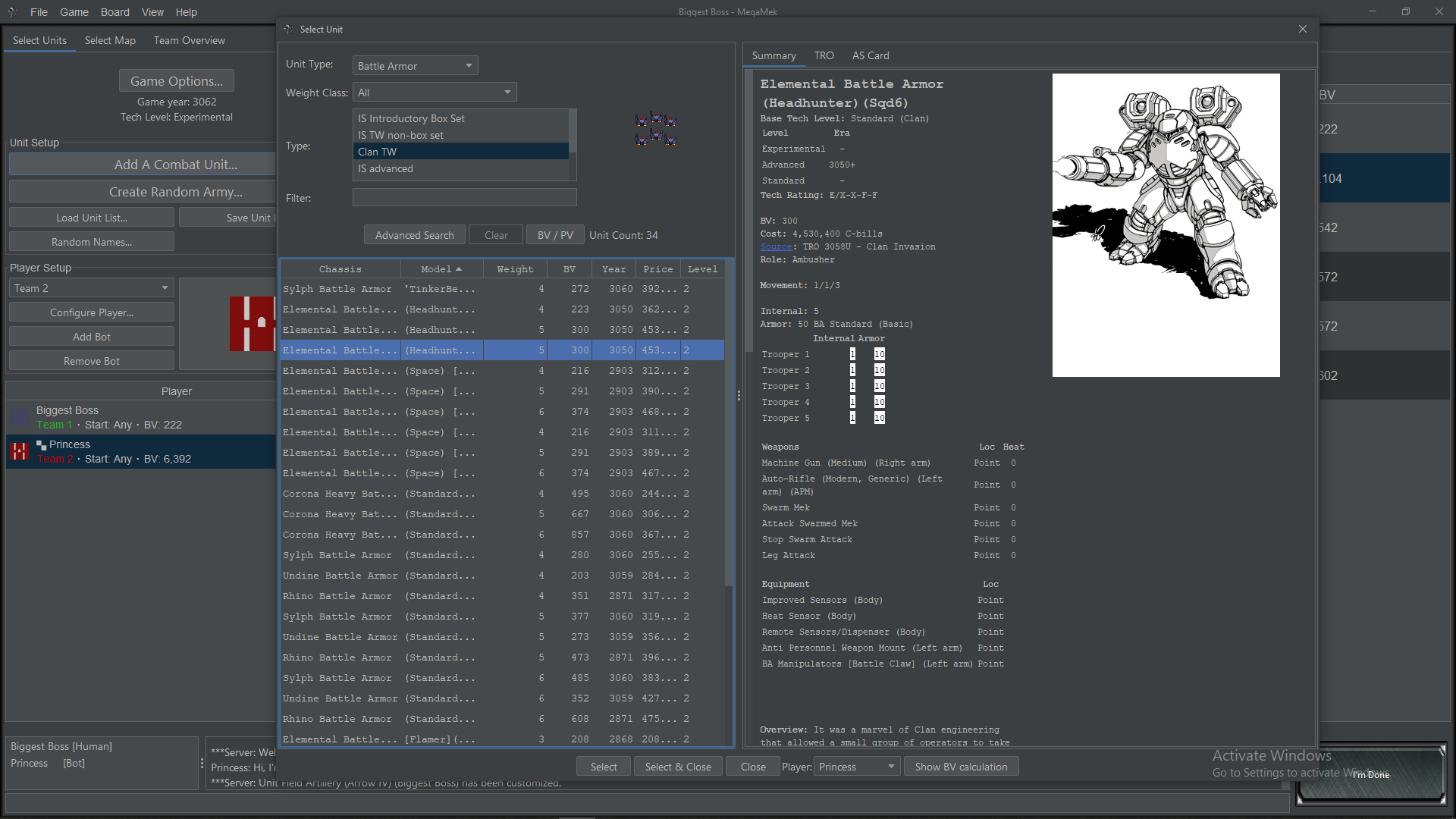Image resolution: width=1456 pixels, height=819 pixels.
Task: Toggle sort order on the Model column
Action: pos(440,268)
